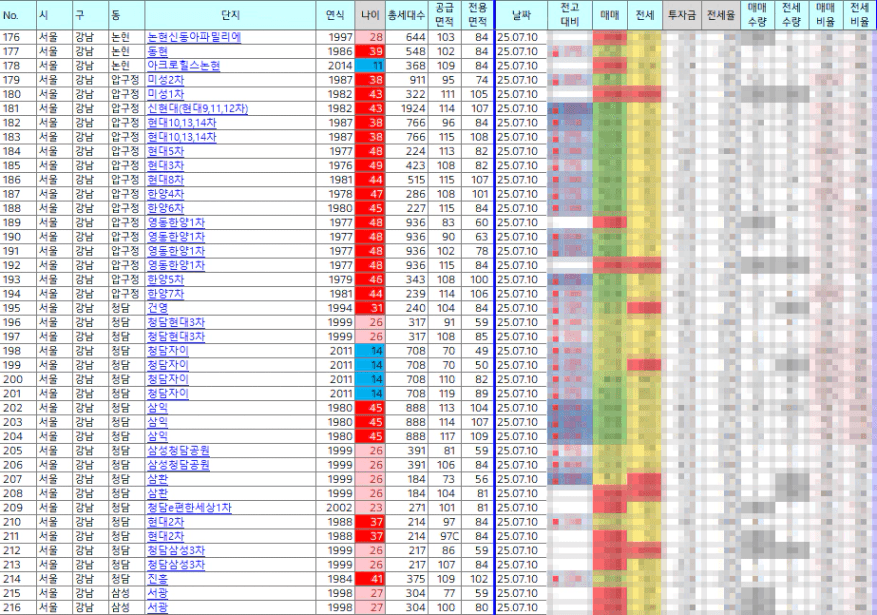The image size is (877, 615).
Task: Open the 현대8차 link
Action: point(166,180)
